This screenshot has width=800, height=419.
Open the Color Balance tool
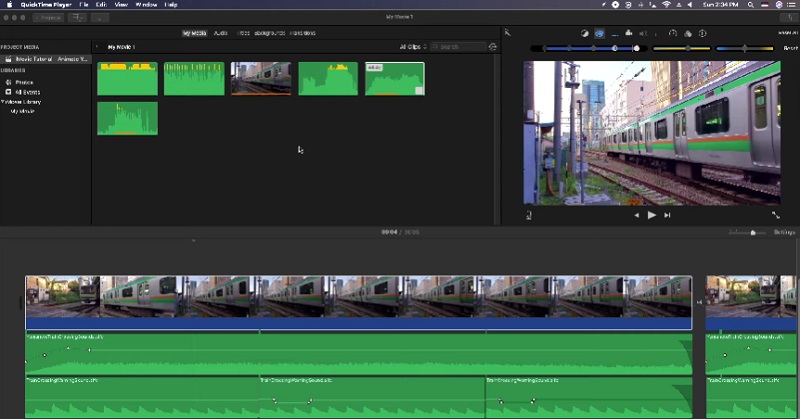(585, 33)
